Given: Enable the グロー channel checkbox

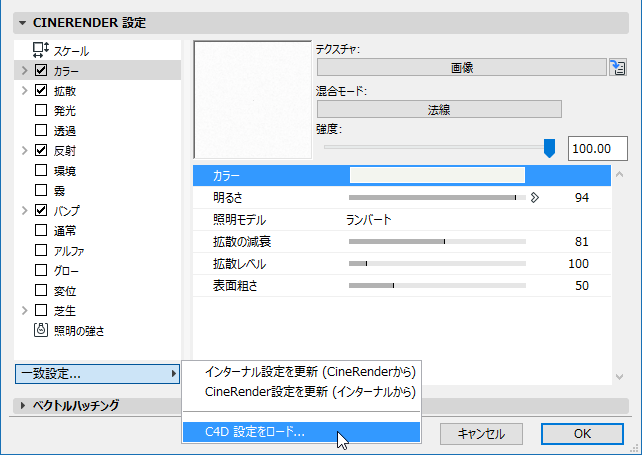Looking at the screenshot, I should pos(41,270).
